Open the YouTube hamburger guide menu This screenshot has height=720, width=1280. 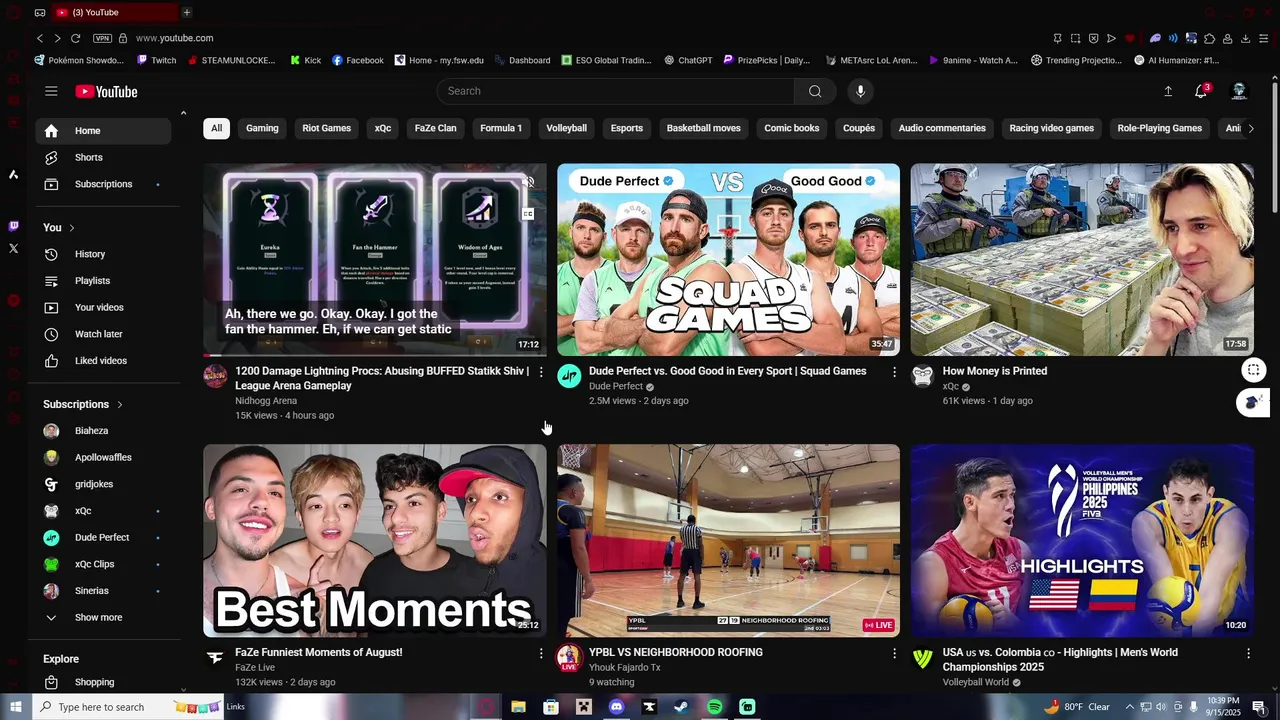click(x=51, y=91)
